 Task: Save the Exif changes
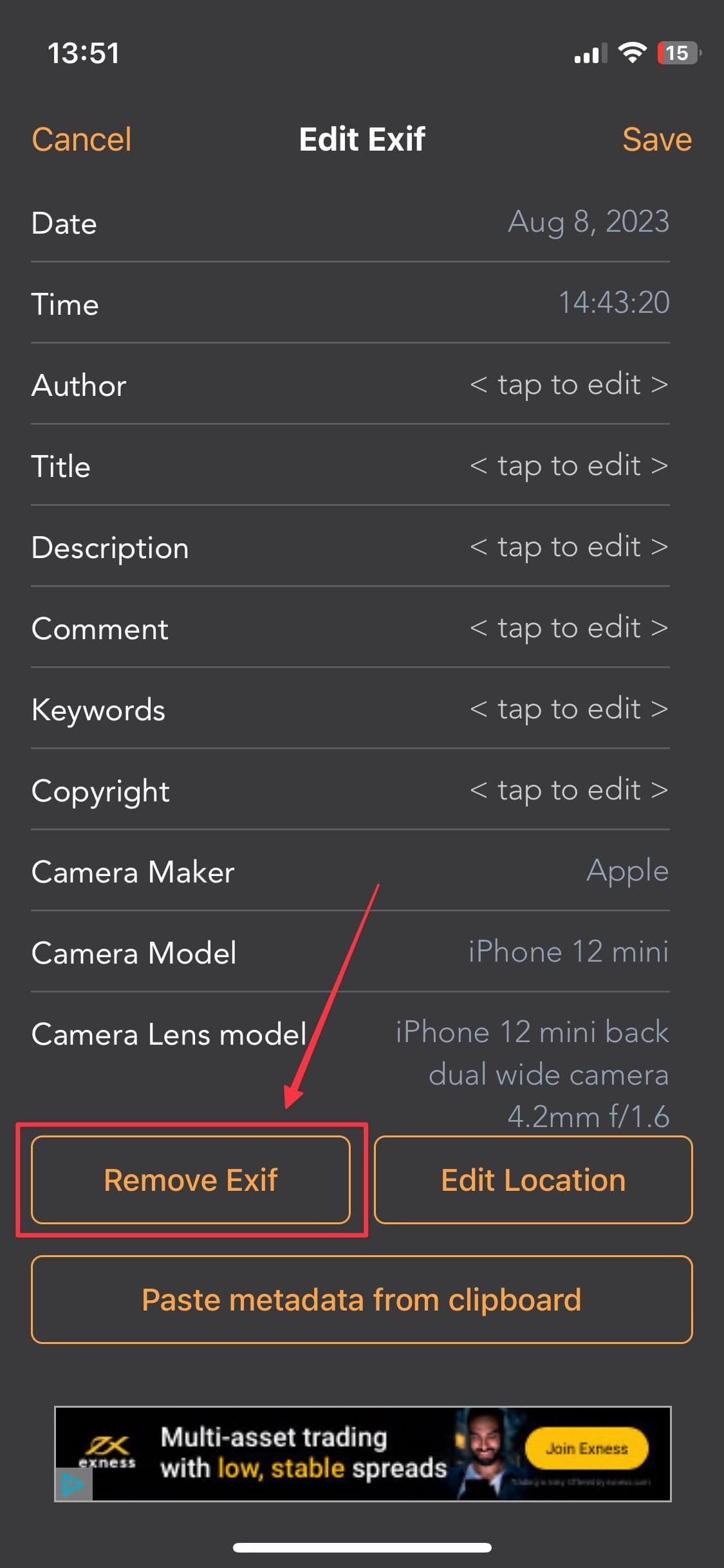(656, 139)
